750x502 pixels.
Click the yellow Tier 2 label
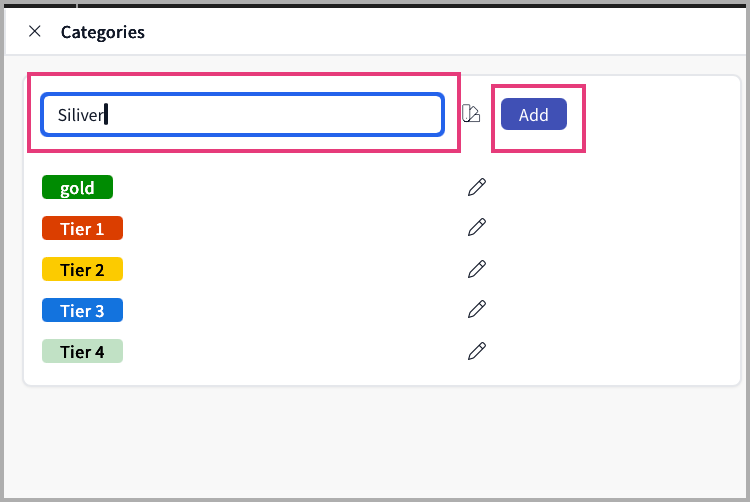click(x=82, y=269)
